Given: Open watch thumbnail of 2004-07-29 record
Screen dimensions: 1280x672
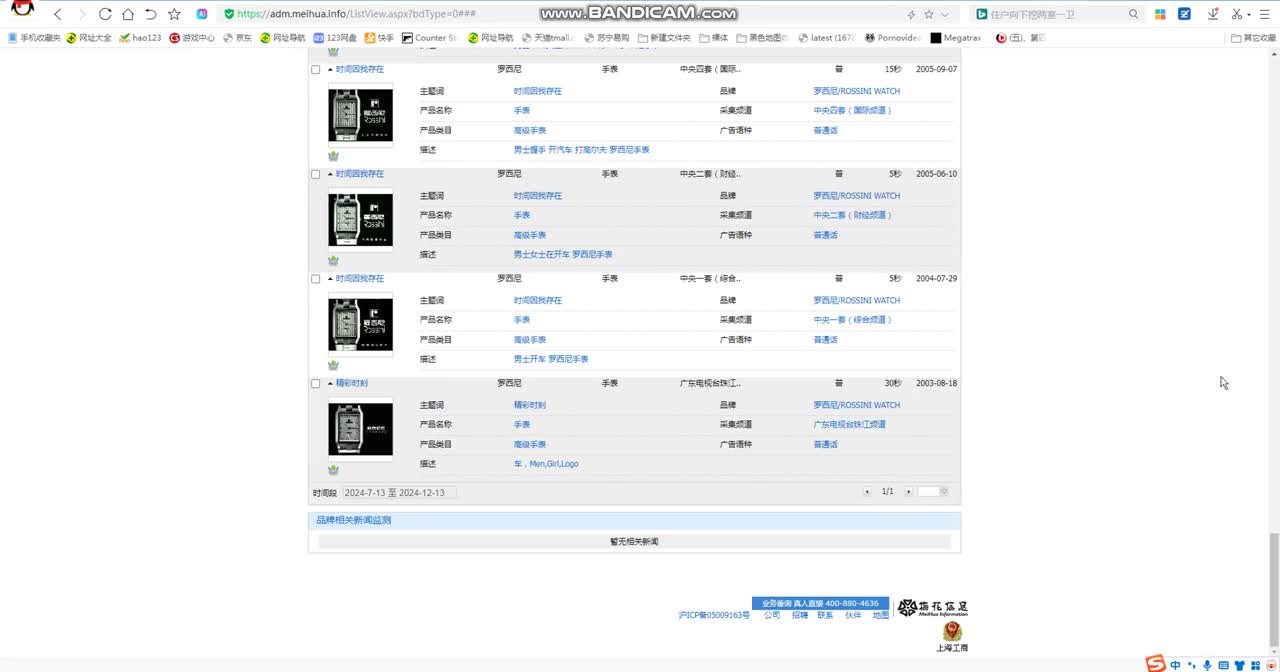Looking at the screenshot, I should coord(360,325).
